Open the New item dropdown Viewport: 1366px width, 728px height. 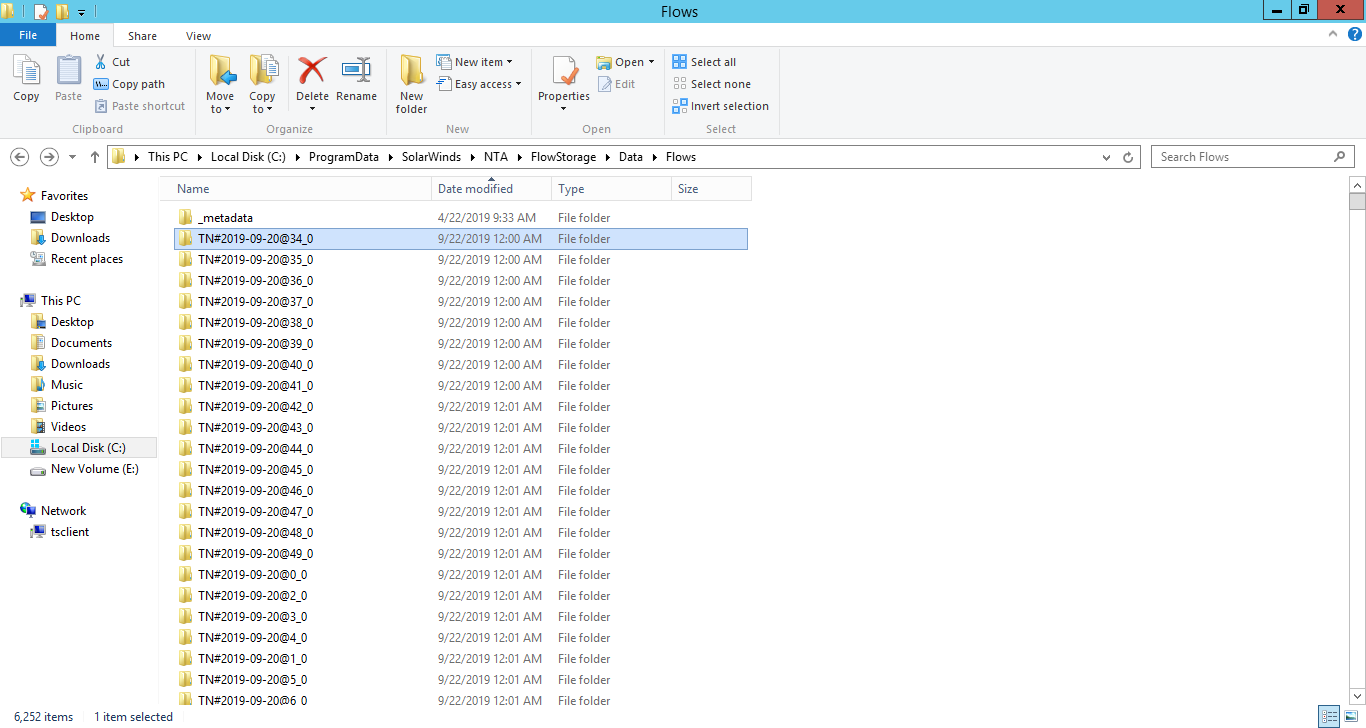475,62
